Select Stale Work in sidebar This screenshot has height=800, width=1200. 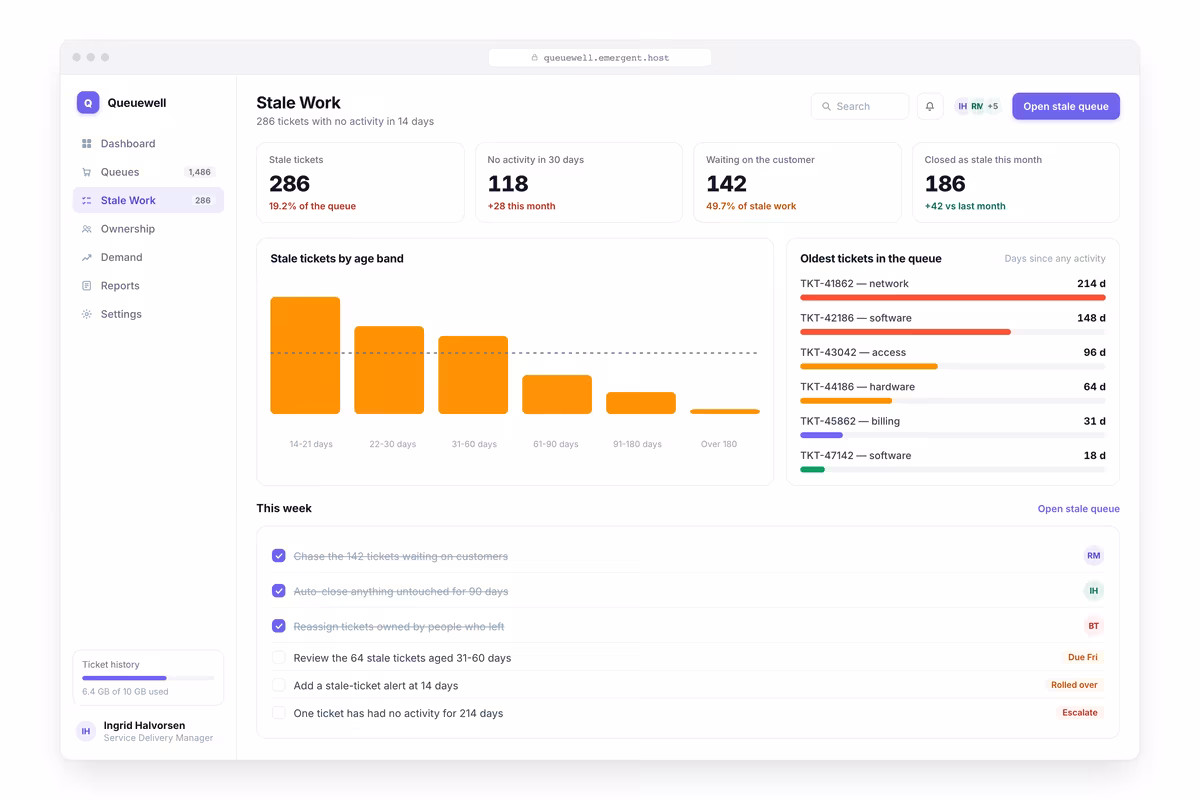pos(148,200)
